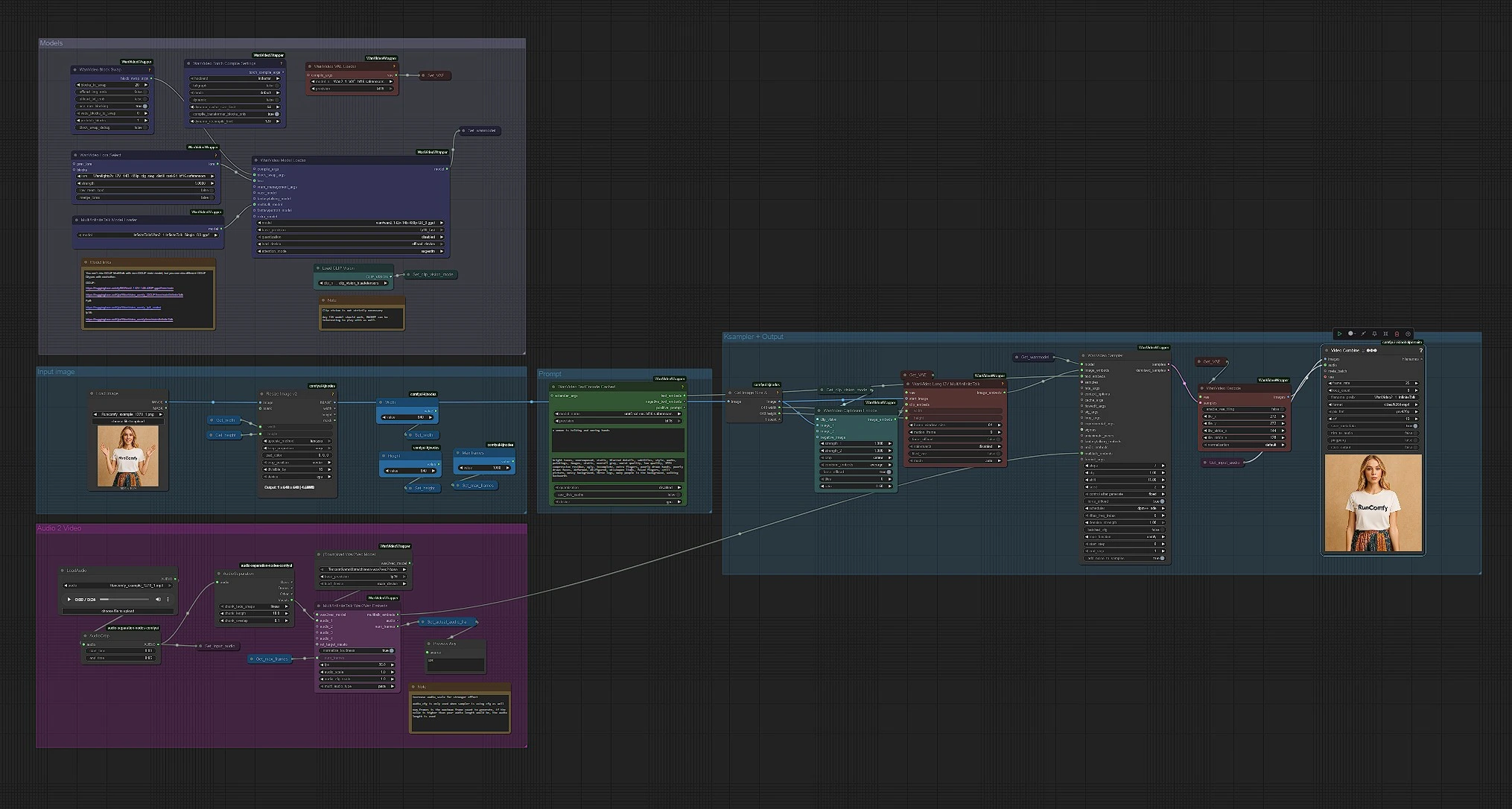Screen dimensions: 1512x809
Task: Collapse the AudioSeparation node title dot
Action: click(218, 574)
